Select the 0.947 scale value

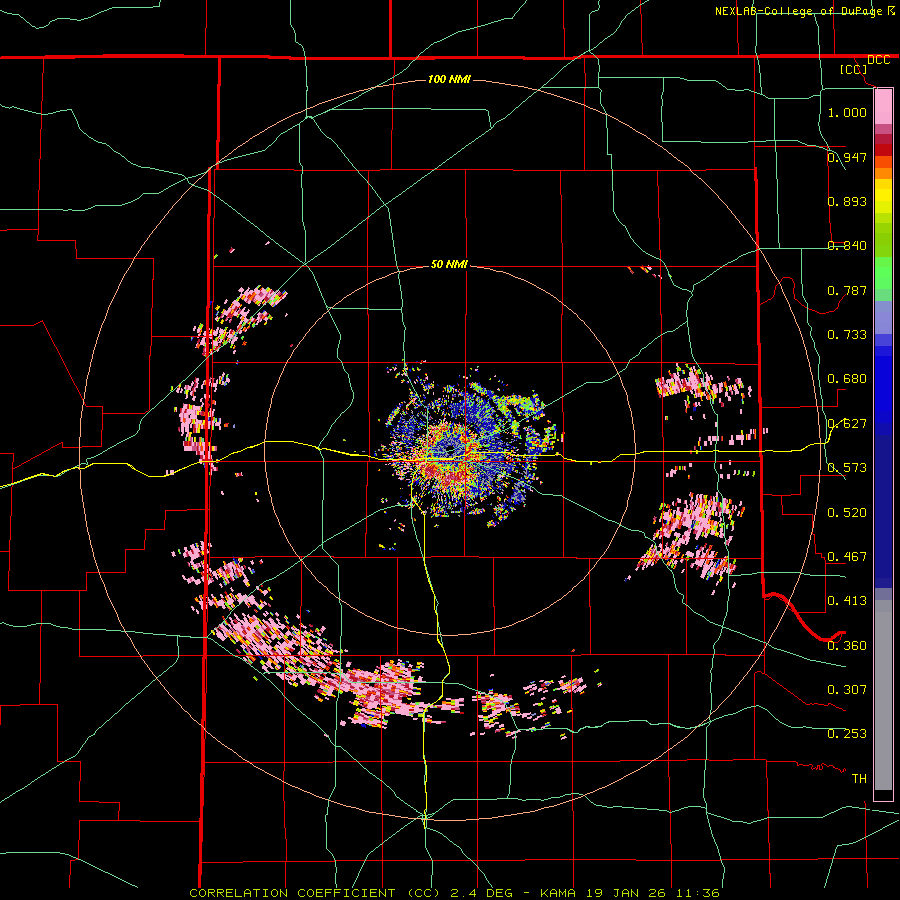pos(847,157)
